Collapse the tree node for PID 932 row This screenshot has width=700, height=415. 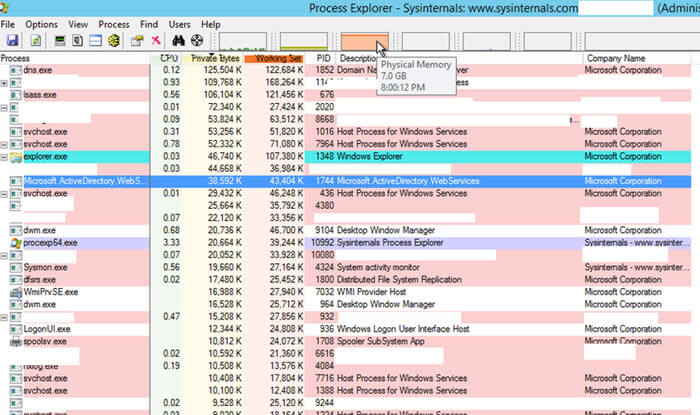pos(4,317)
